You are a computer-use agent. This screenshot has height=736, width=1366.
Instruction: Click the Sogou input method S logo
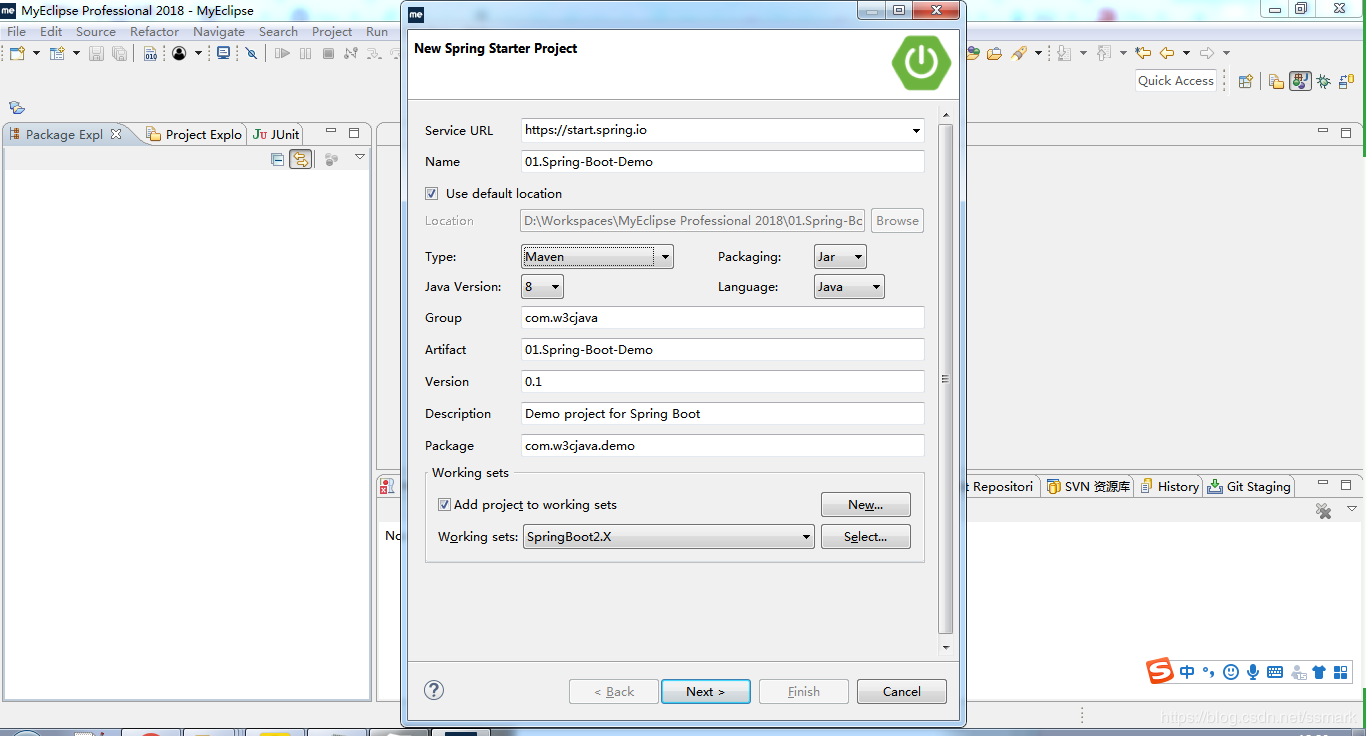tap(1160, 671)
